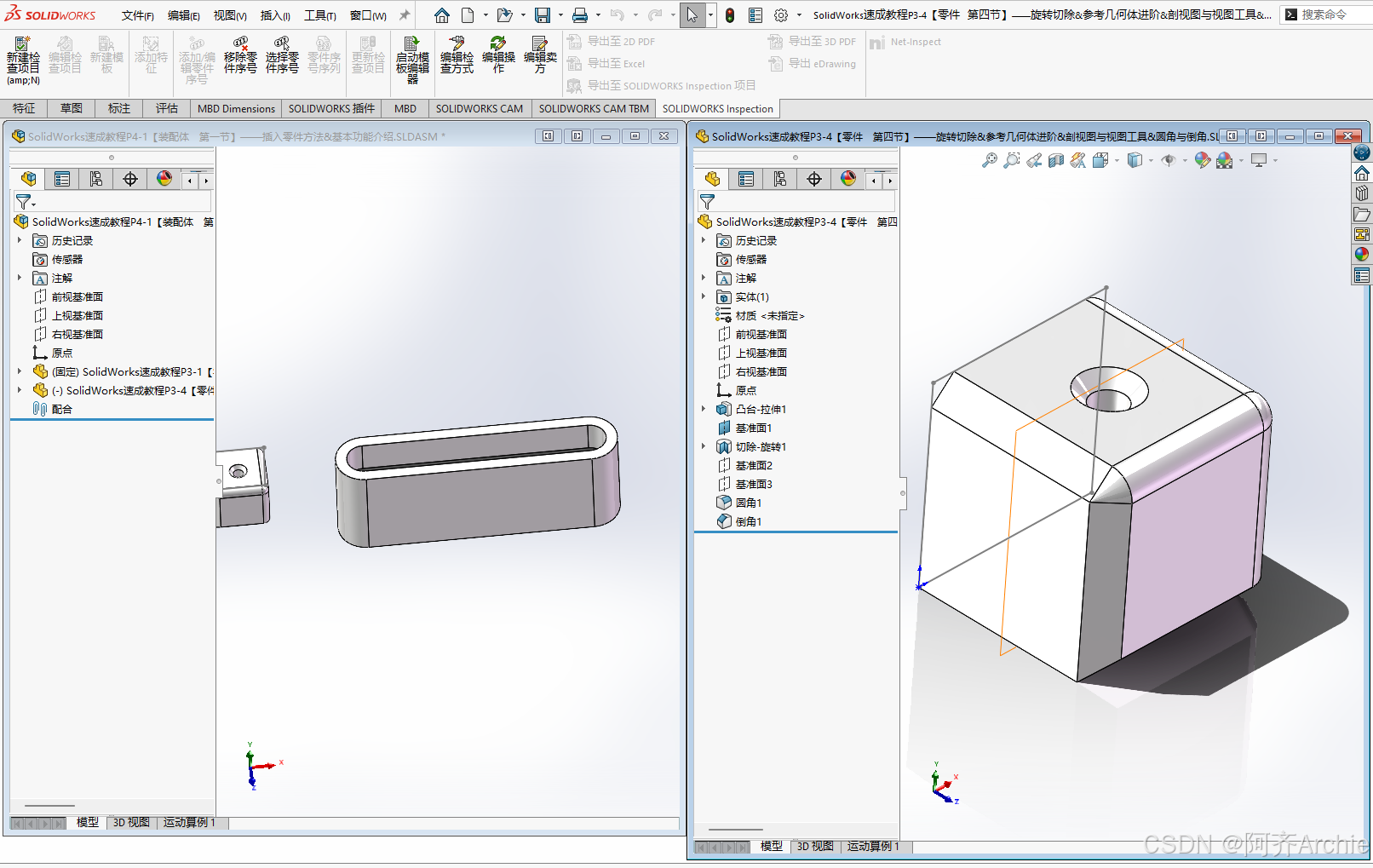
Task: Click the Print icon in the top toolbar
Action: pos(580,15)
